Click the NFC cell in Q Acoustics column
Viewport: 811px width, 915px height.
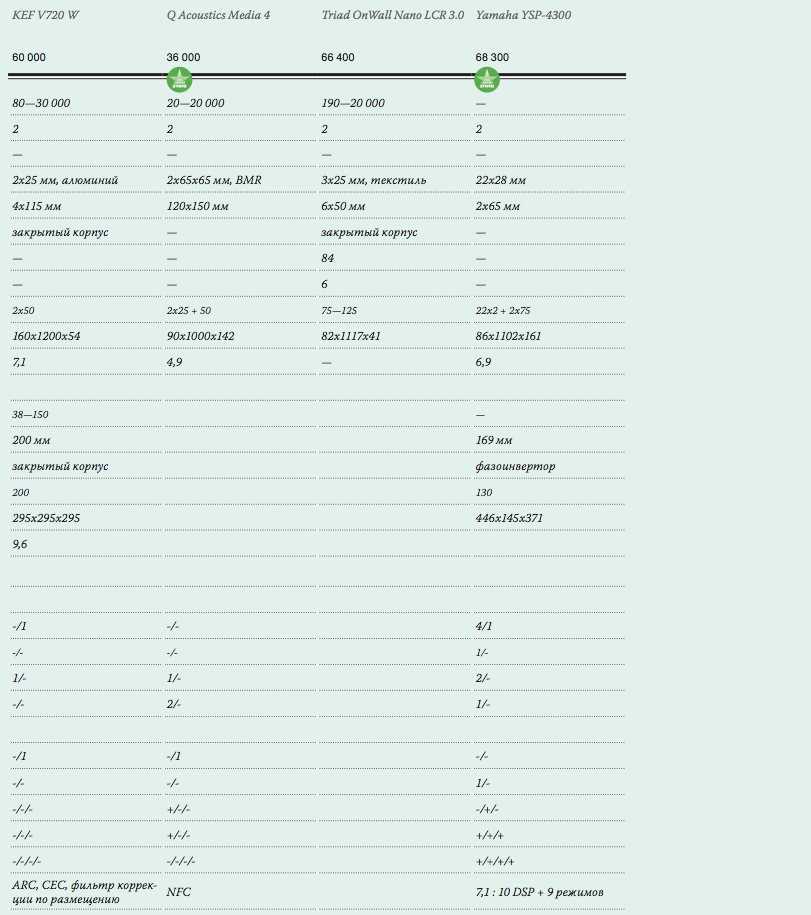(x=179, y=891)
